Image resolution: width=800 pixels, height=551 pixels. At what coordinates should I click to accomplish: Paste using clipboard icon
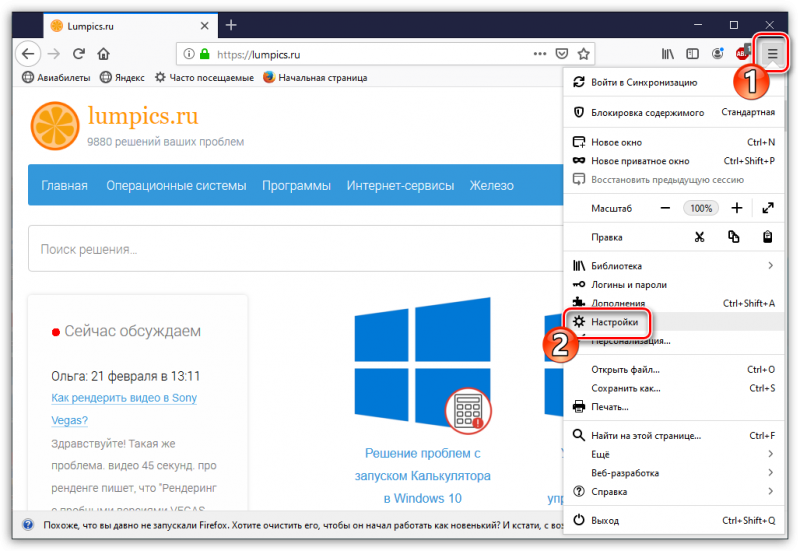coord(767,237)
